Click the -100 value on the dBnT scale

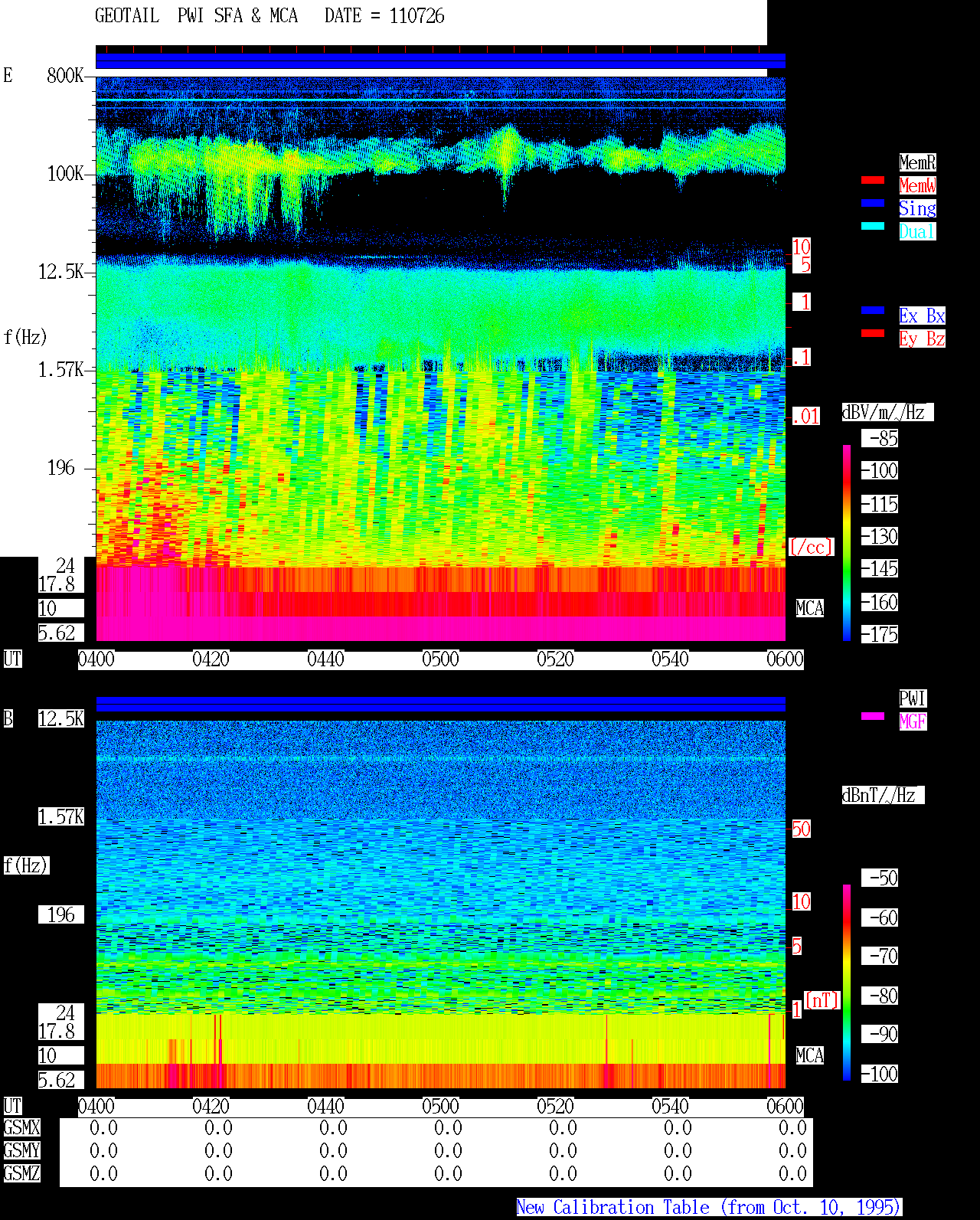(880, 1074)
